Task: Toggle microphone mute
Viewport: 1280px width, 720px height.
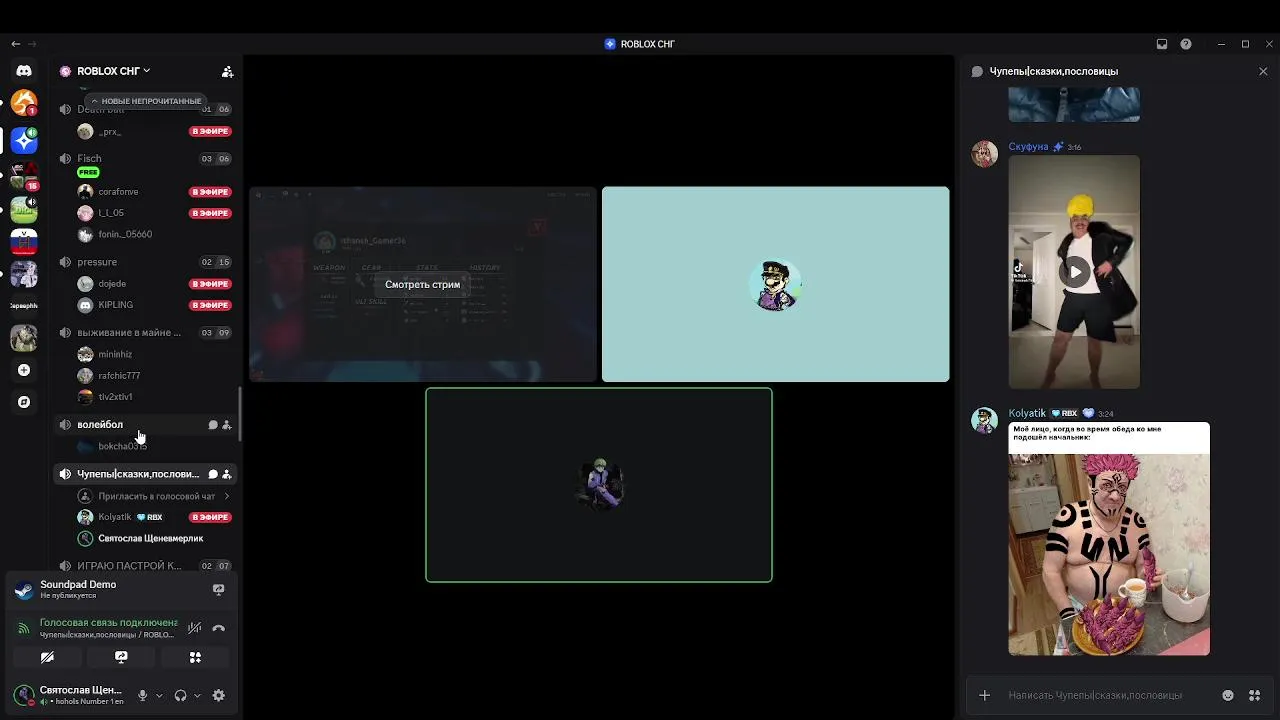Action: coord(142,695)
